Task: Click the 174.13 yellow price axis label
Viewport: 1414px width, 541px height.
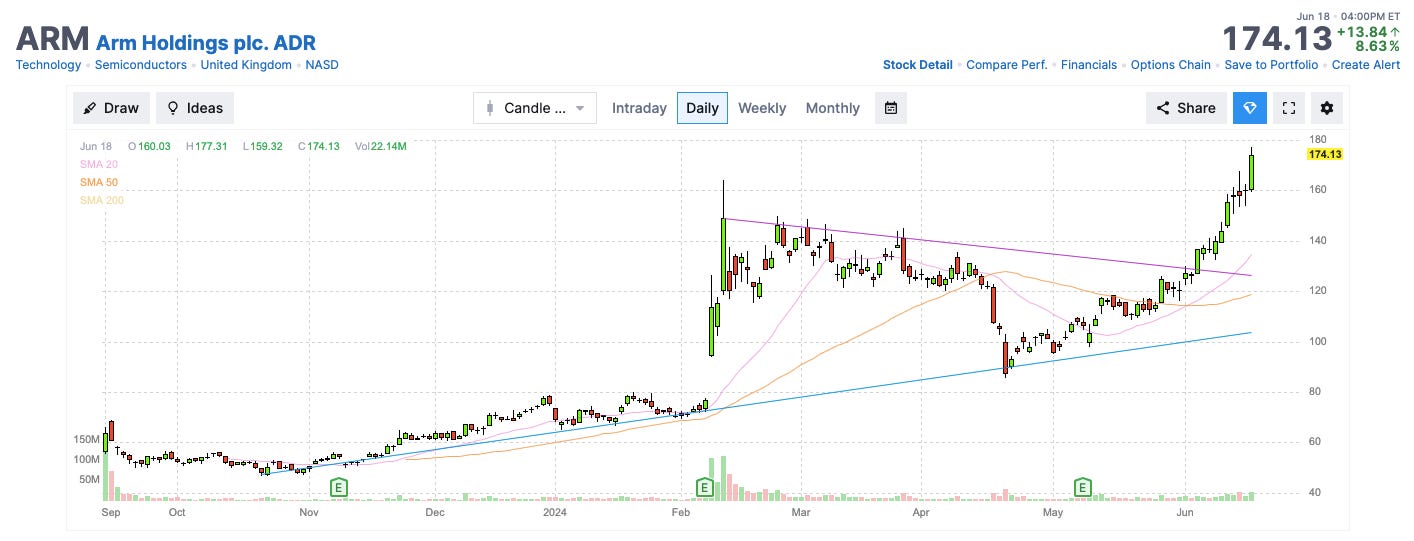Action: point(1324,154)
